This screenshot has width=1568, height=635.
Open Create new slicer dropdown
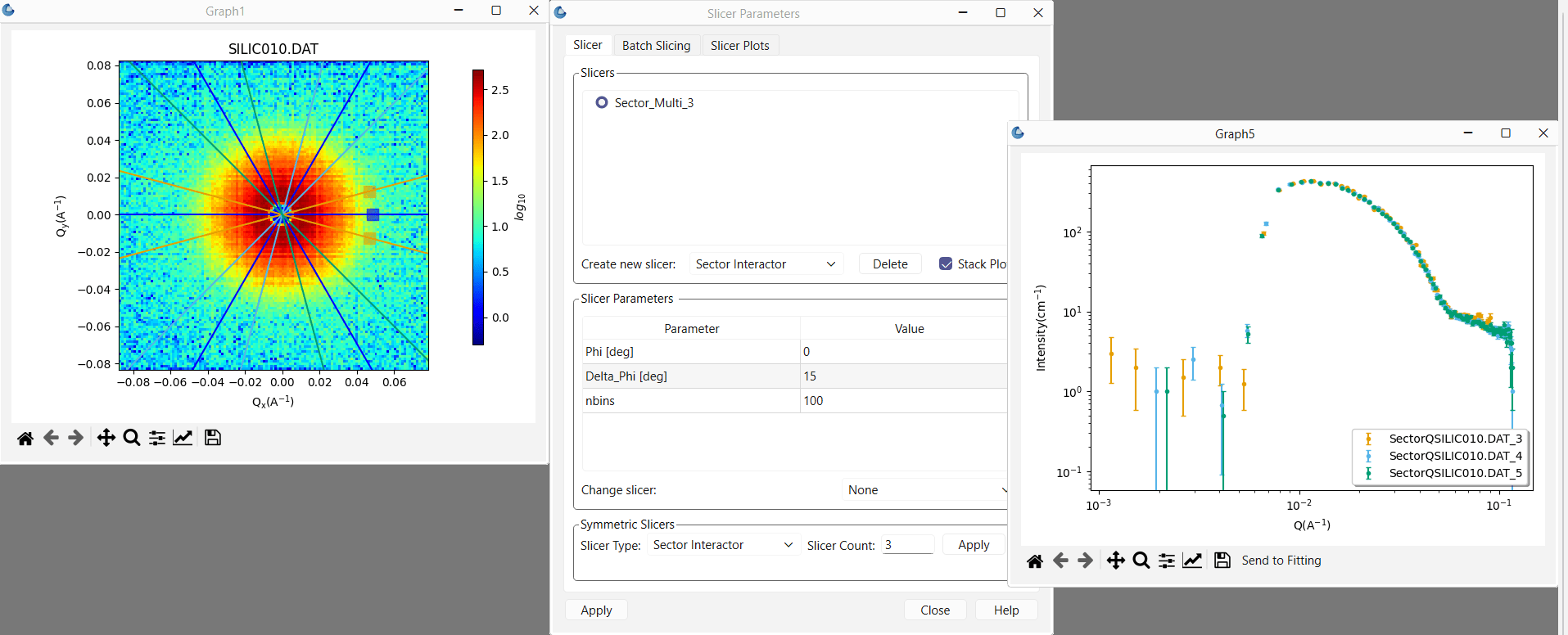pos(766,263)
